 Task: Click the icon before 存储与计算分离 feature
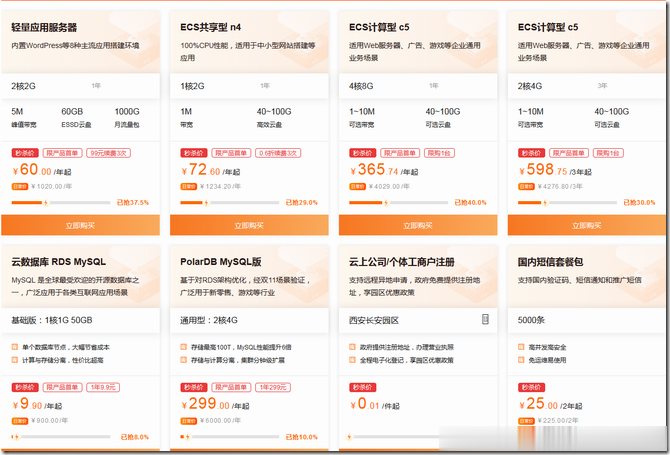point(183,360)
